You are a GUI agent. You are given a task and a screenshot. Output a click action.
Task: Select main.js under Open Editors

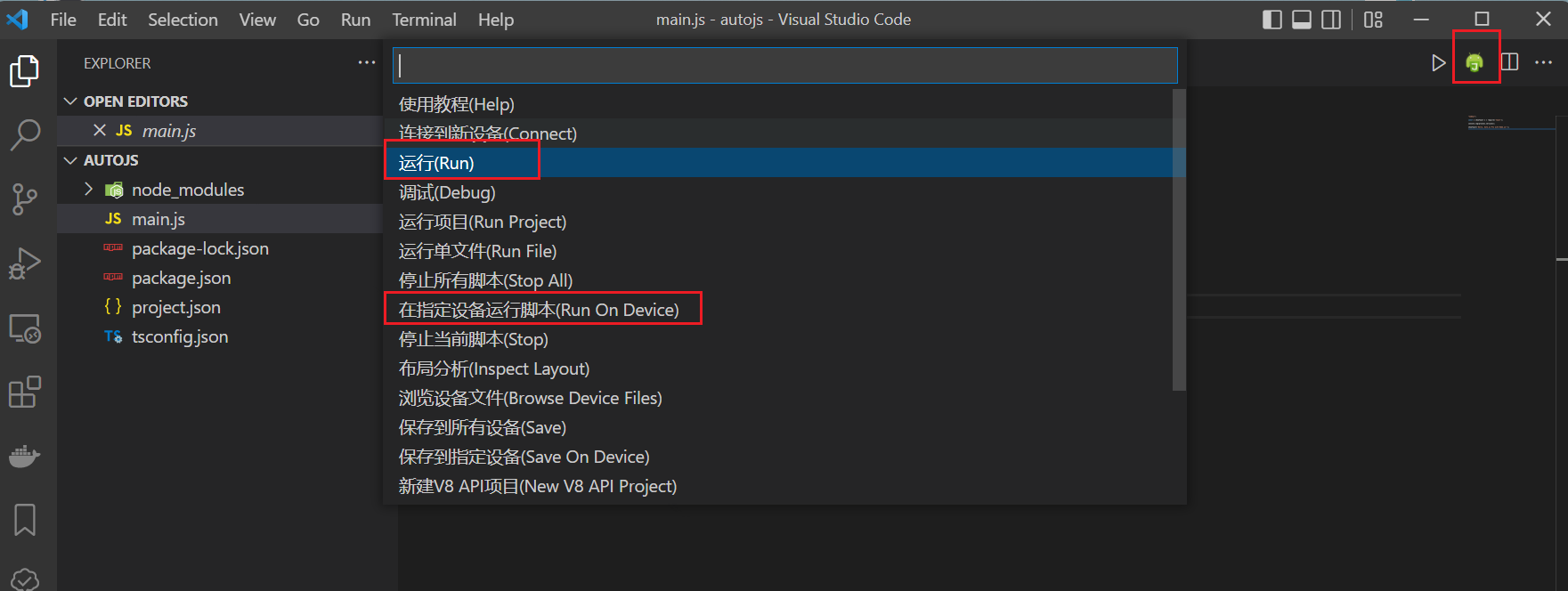pyautogui.click(x=220, y=131)
